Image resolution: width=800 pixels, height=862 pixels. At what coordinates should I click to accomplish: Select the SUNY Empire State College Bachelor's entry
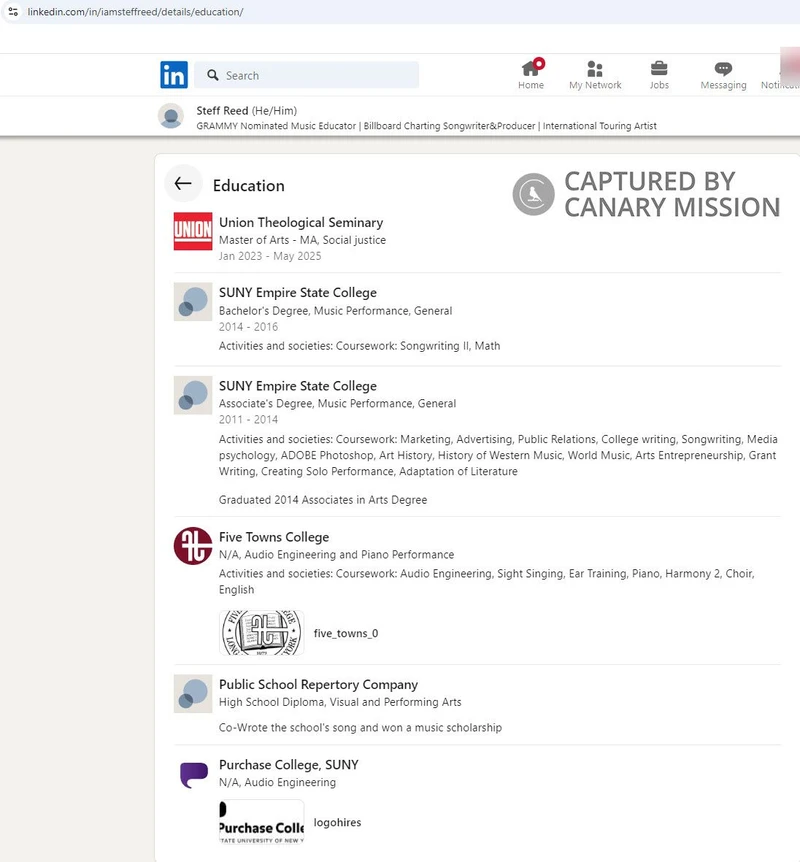click(x=297, y=292)
